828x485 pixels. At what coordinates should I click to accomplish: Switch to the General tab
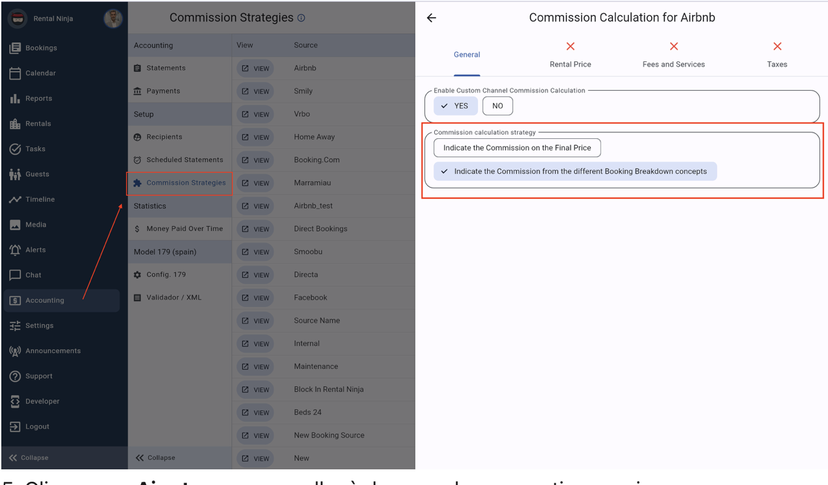pyautogui.click(x=467, y=55)
